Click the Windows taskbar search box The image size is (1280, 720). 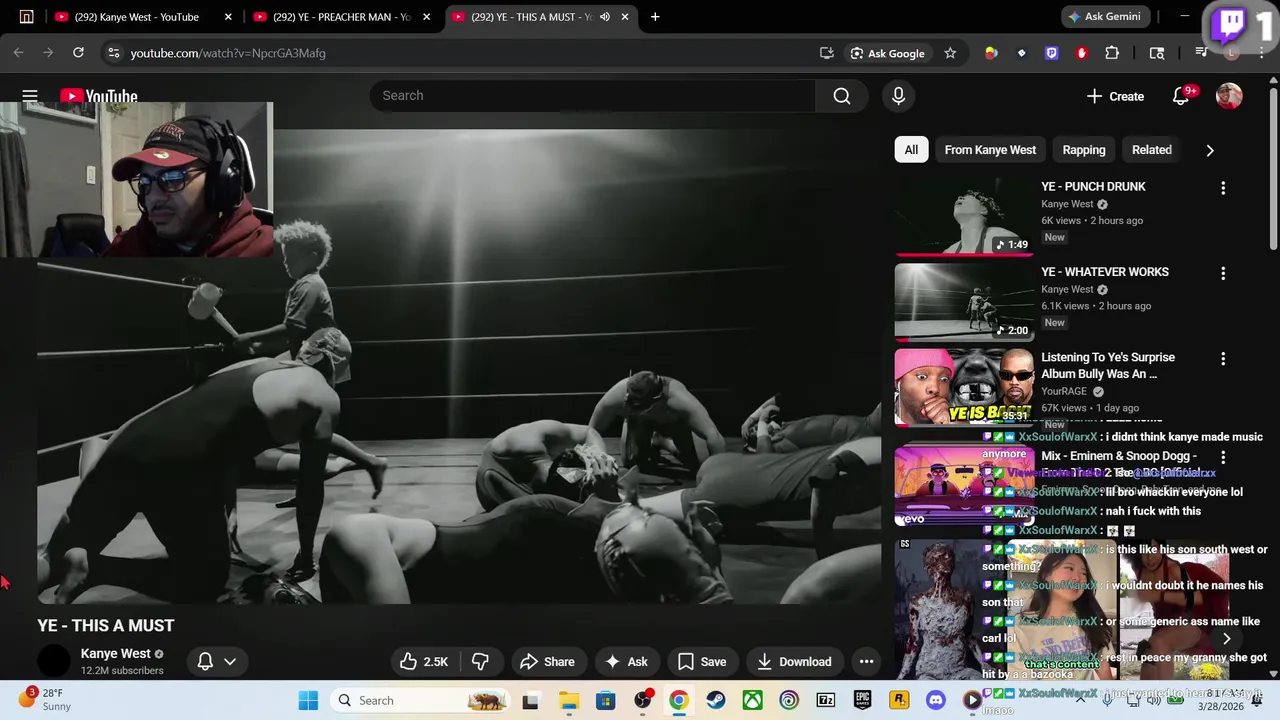coord(418,700)
